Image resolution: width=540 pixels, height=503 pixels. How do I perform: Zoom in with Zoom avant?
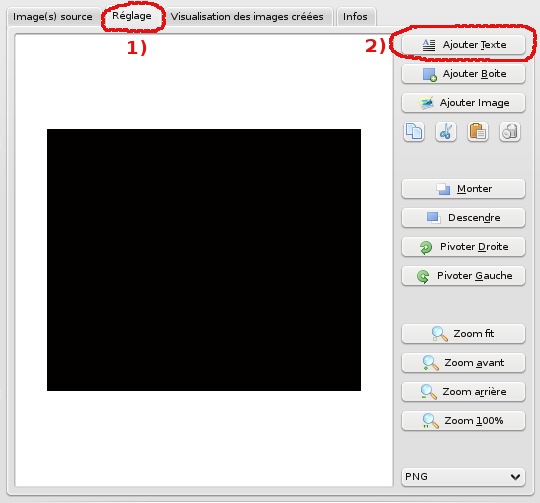463,363
